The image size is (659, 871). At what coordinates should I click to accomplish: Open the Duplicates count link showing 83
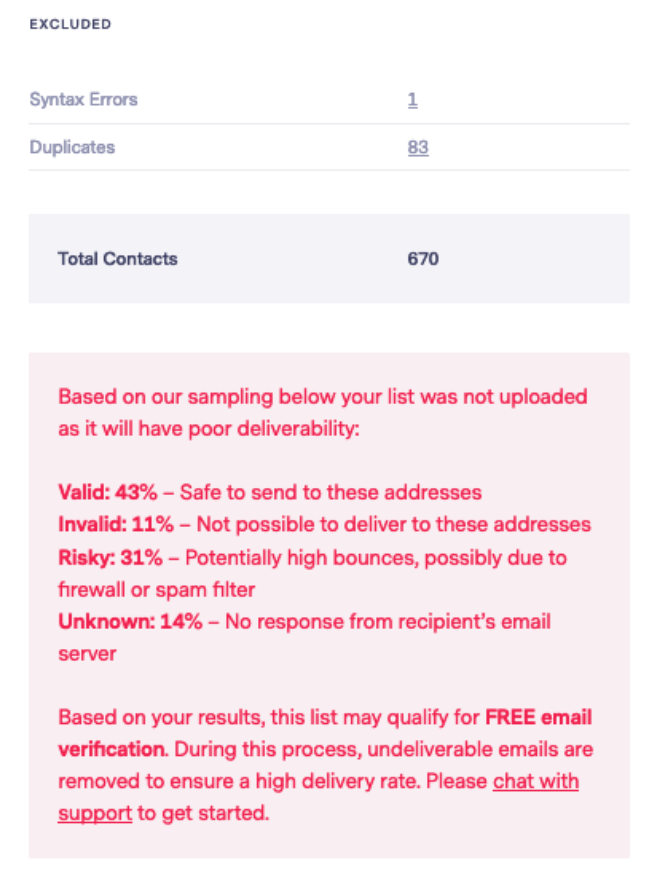pyautogui.click(x=418, y=148)
